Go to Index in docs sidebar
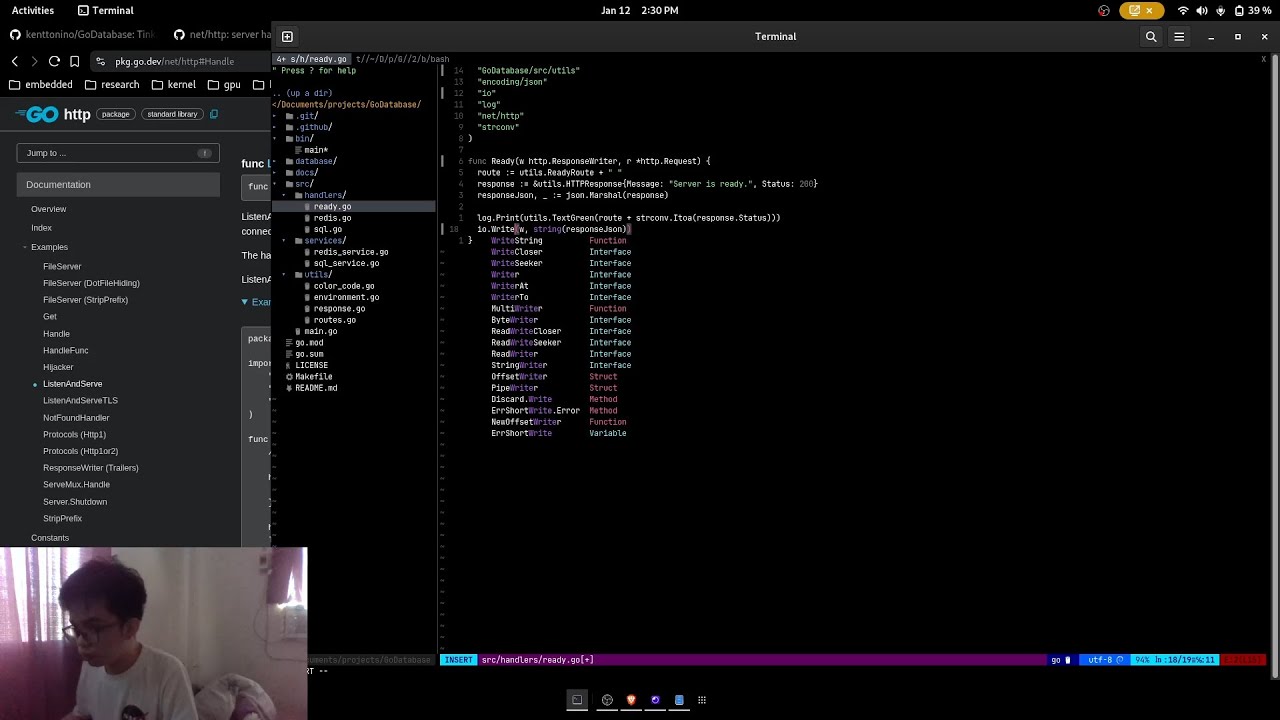Viewport: 1280px width, 720px height. point(41,228)
